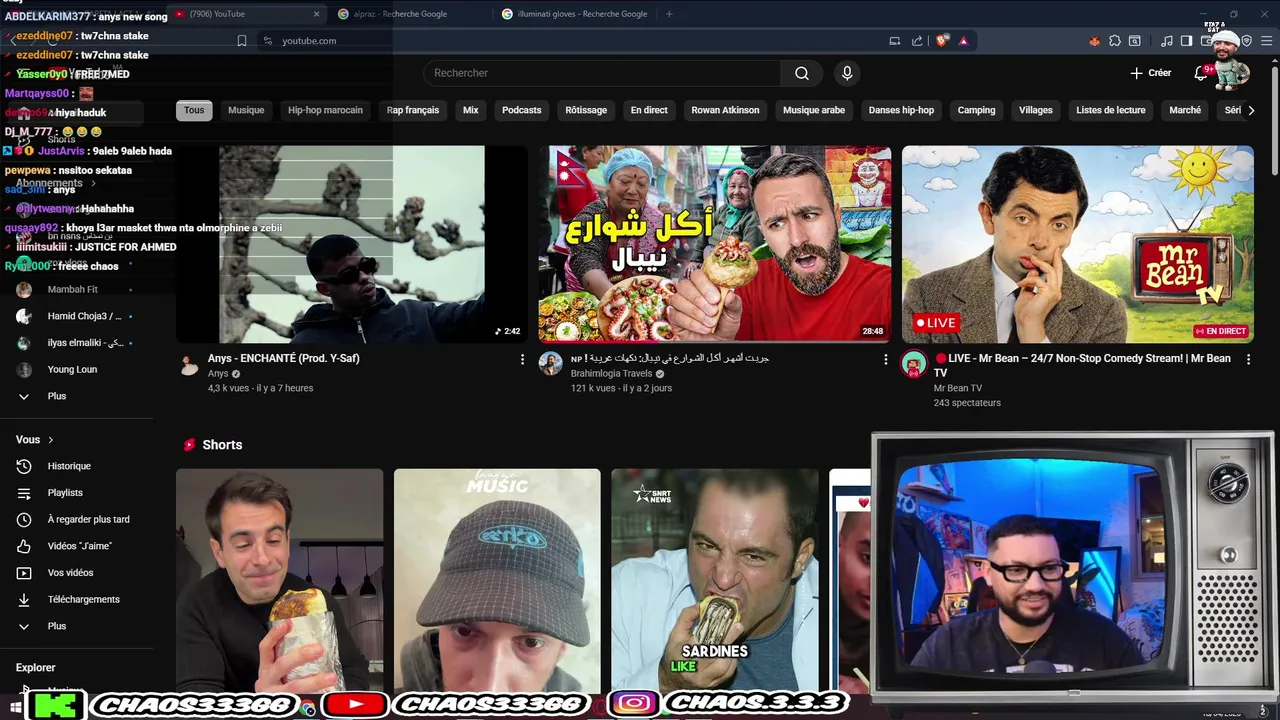Select the Camping filter chip
The height and width of the screenshot is (720, 1280).
(x=976, y=110)
